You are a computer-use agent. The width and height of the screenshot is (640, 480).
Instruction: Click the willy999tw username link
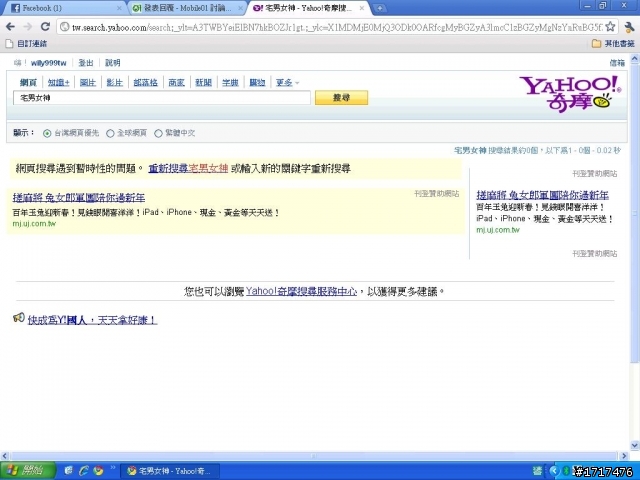point(49,63)
